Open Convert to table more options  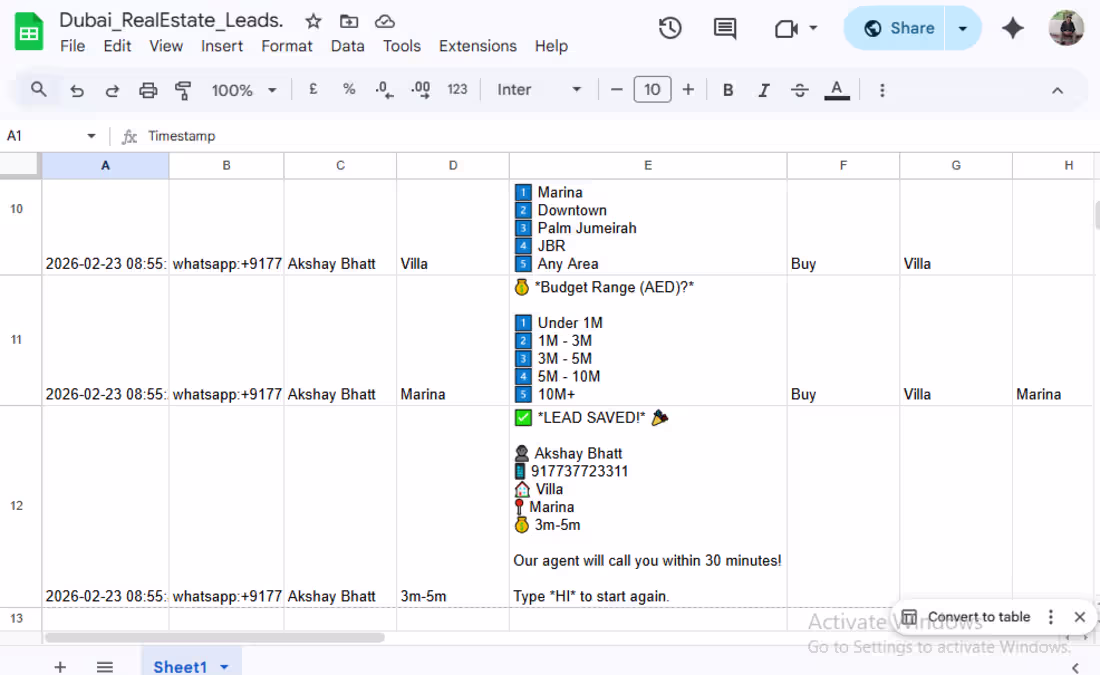(1050, 617)
